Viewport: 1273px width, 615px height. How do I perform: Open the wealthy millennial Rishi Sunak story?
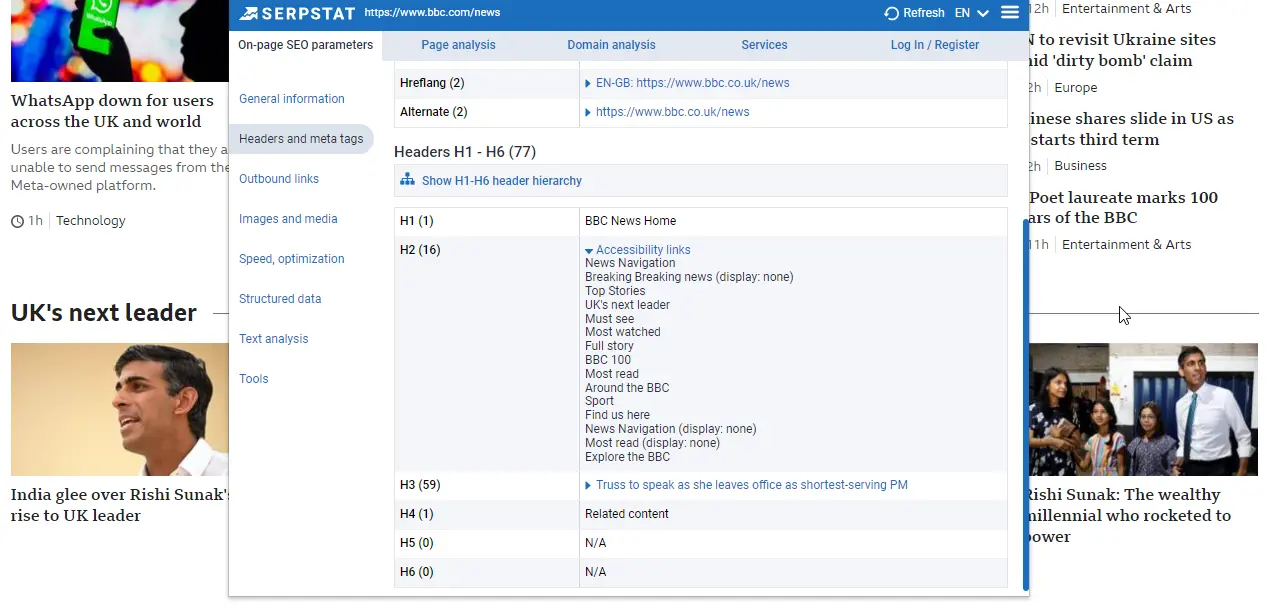pyautogui.click(x=1128, y=516)
